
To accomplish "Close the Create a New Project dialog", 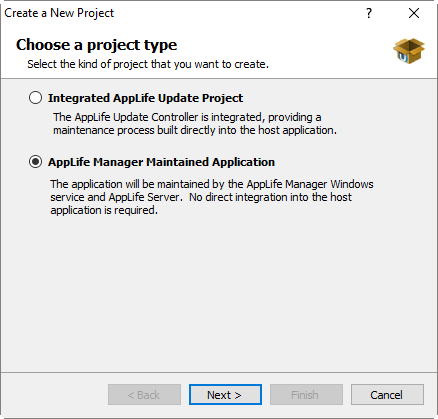I will [x=414, y=13].
